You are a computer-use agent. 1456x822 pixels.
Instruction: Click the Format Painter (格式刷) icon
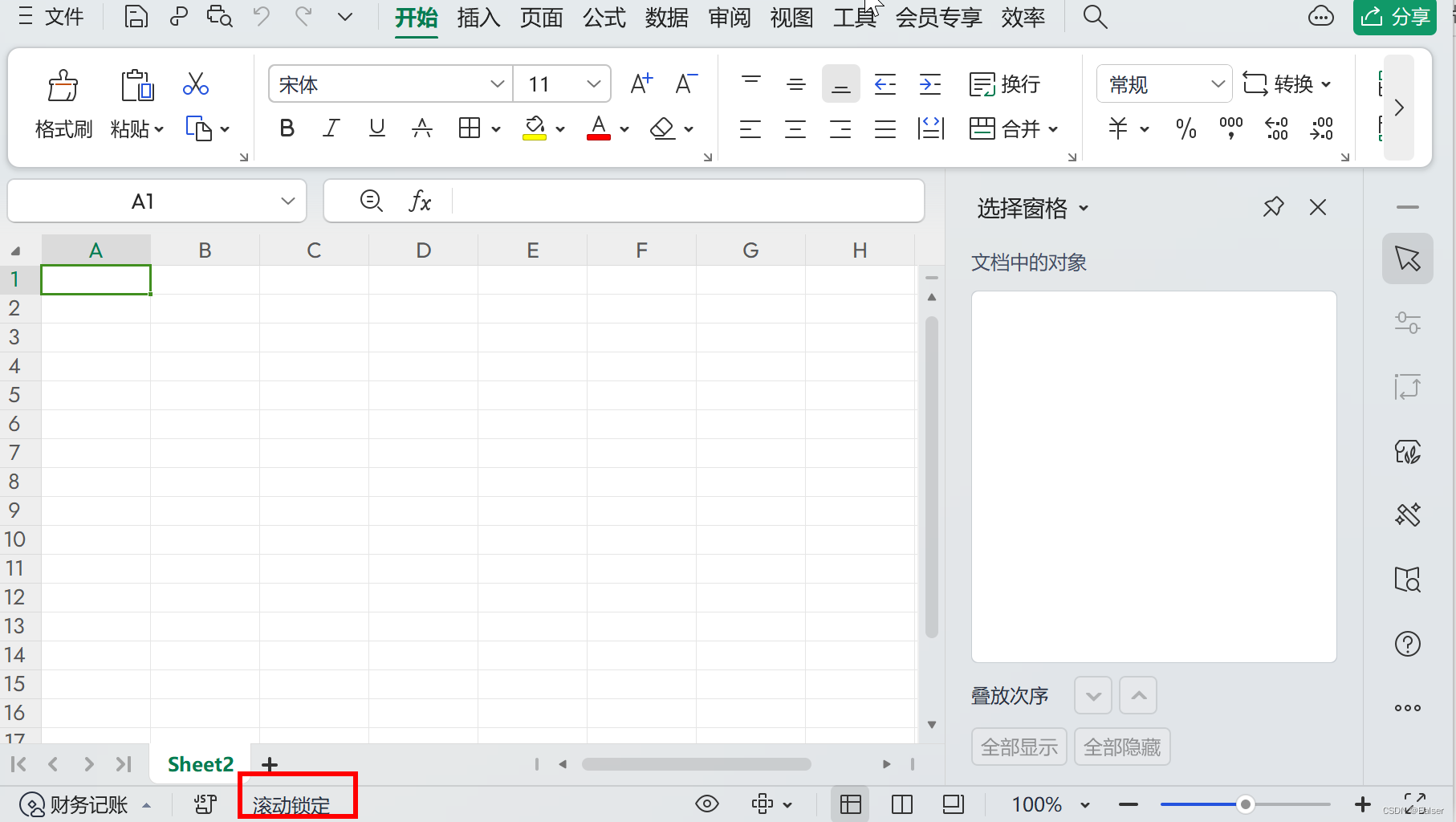tap(63, 85)
